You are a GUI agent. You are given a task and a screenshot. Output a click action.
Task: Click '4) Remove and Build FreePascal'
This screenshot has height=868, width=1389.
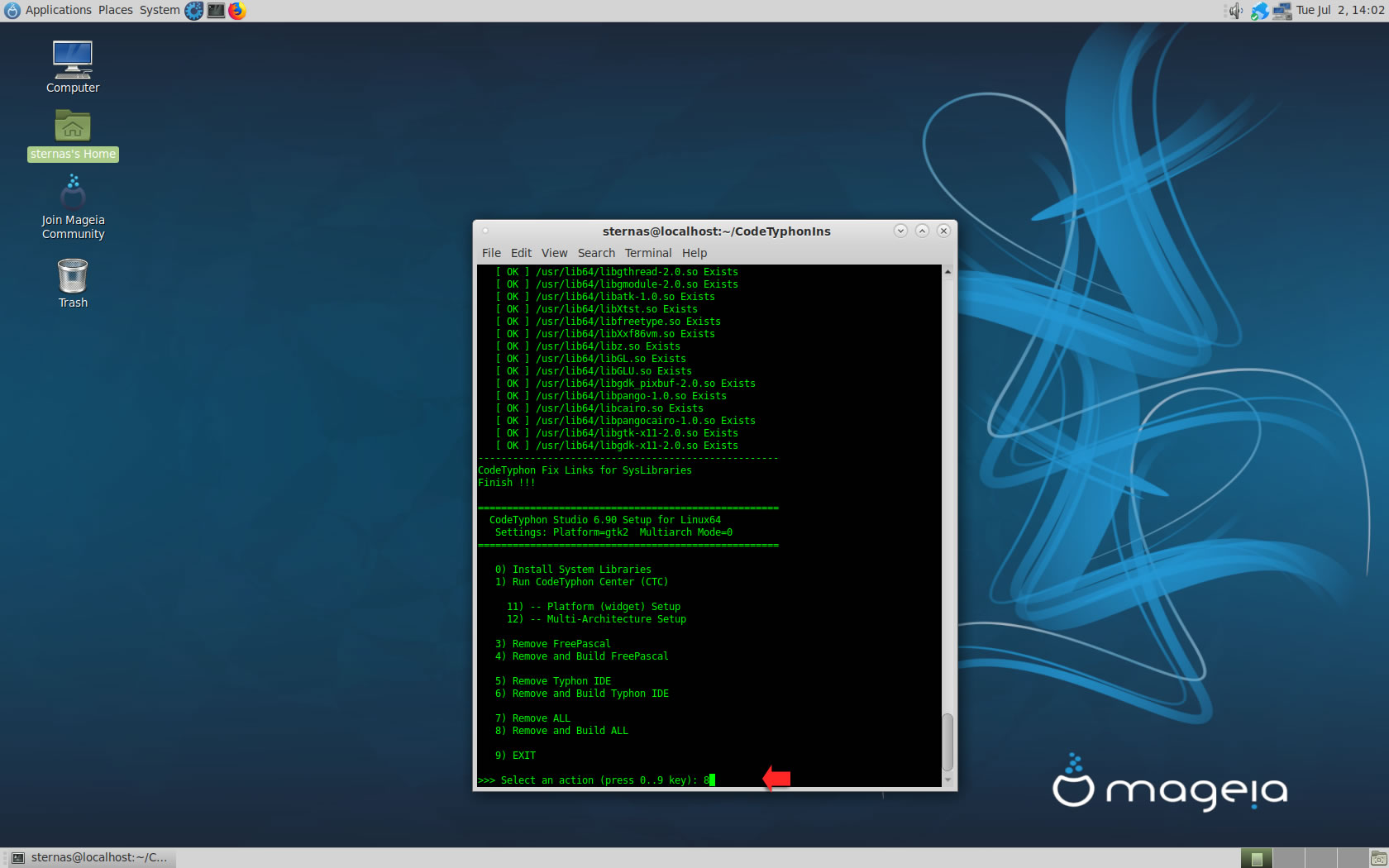click(582, 656)
